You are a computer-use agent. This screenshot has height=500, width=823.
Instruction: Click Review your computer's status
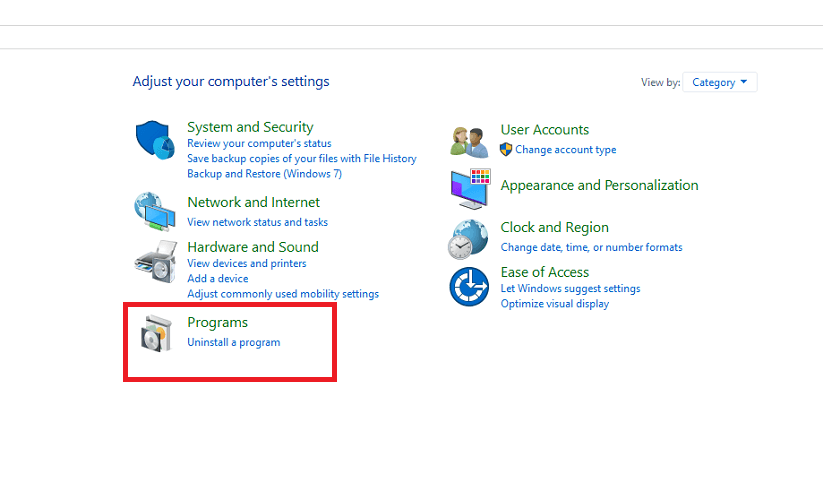pos(259,143)
